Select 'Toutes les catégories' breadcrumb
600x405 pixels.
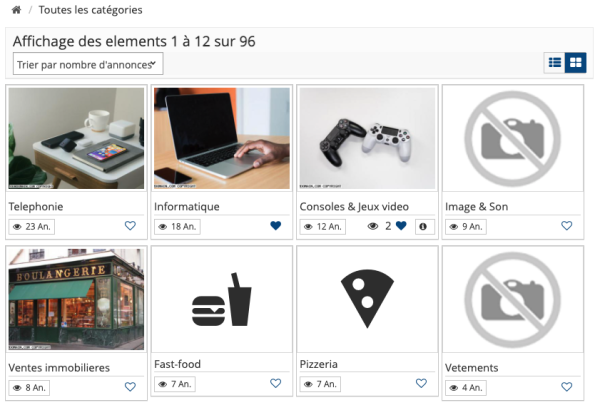pyautogui.click(x=90, y=10)
